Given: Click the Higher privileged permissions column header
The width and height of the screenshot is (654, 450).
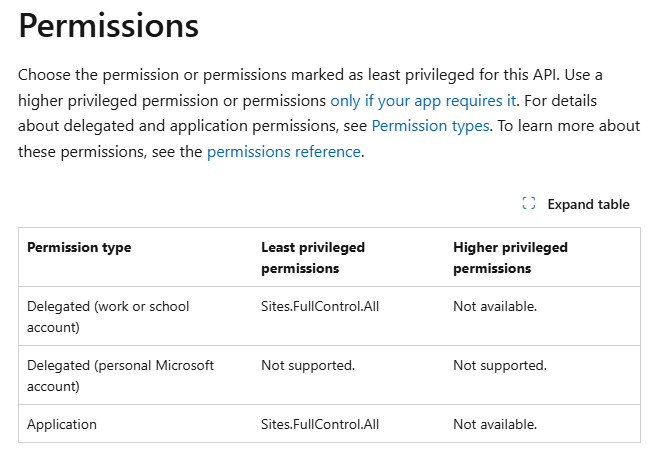Looking at the screenshot, I should pos(510,257).
